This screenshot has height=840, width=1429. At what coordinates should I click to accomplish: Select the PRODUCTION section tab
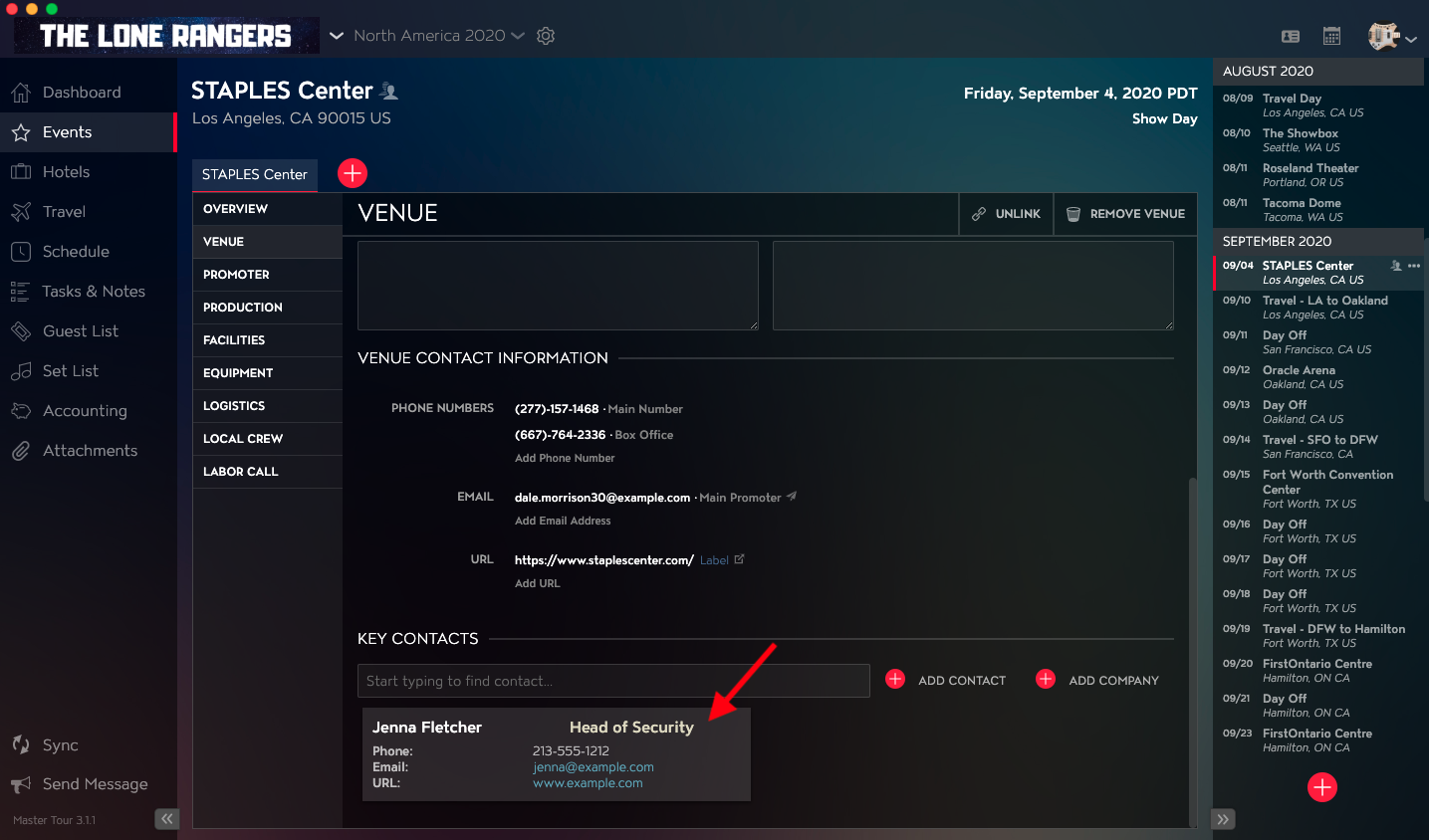(267, 308)
